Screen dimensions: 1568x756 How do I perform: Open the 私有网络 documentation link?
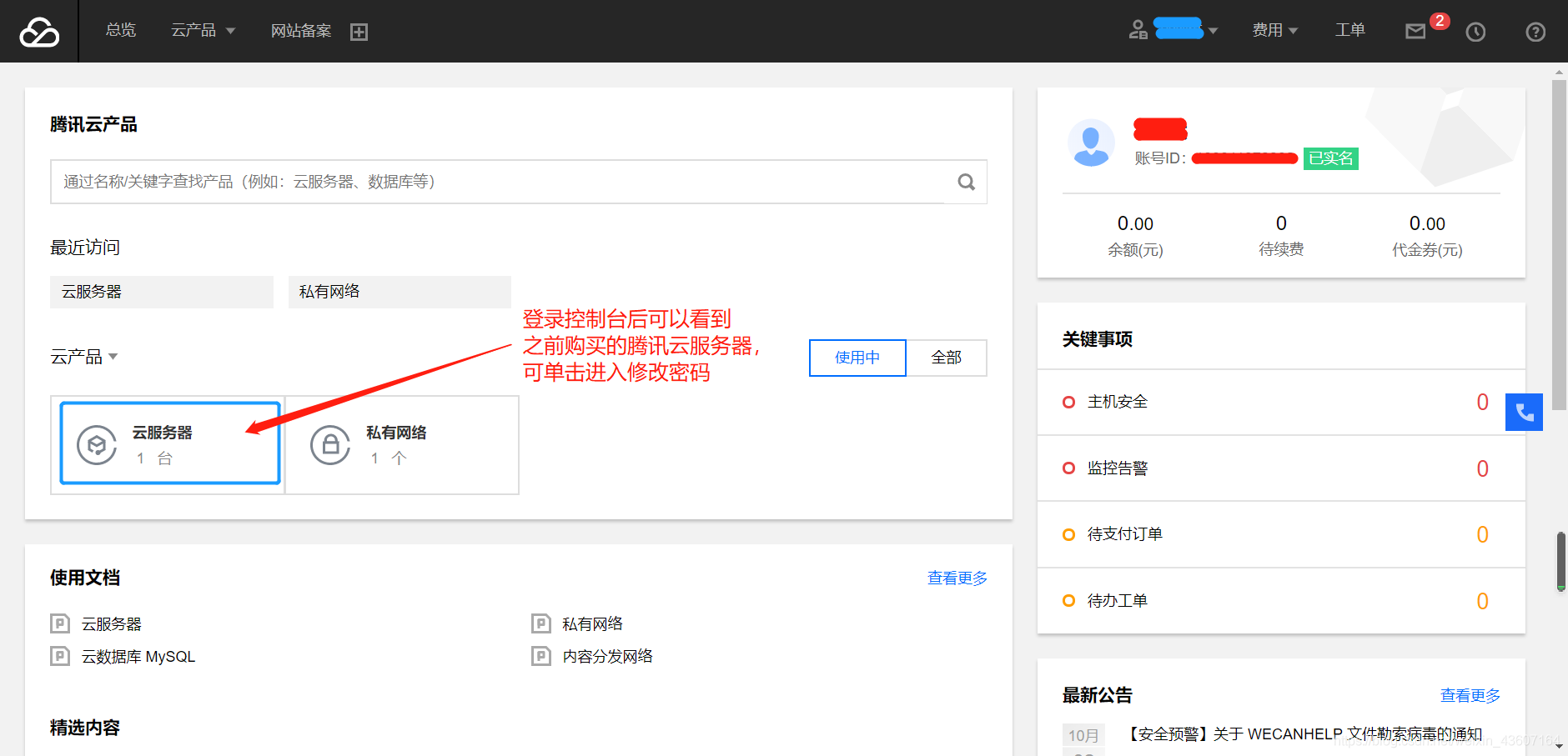pos(592,623)
